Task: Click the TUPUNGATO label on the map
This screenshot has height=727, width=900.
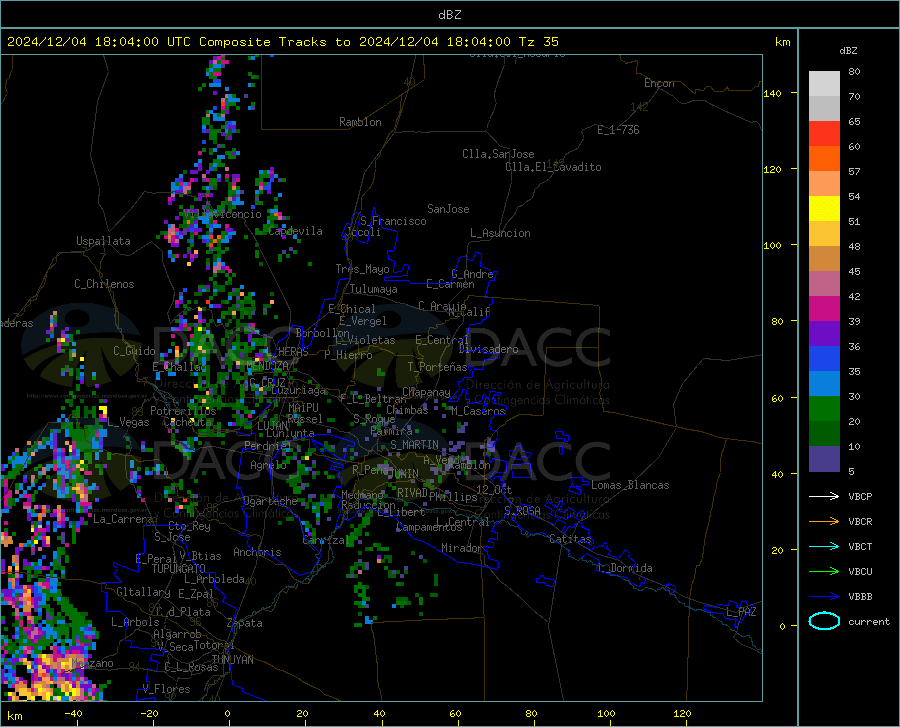Action: pos(179,569)
